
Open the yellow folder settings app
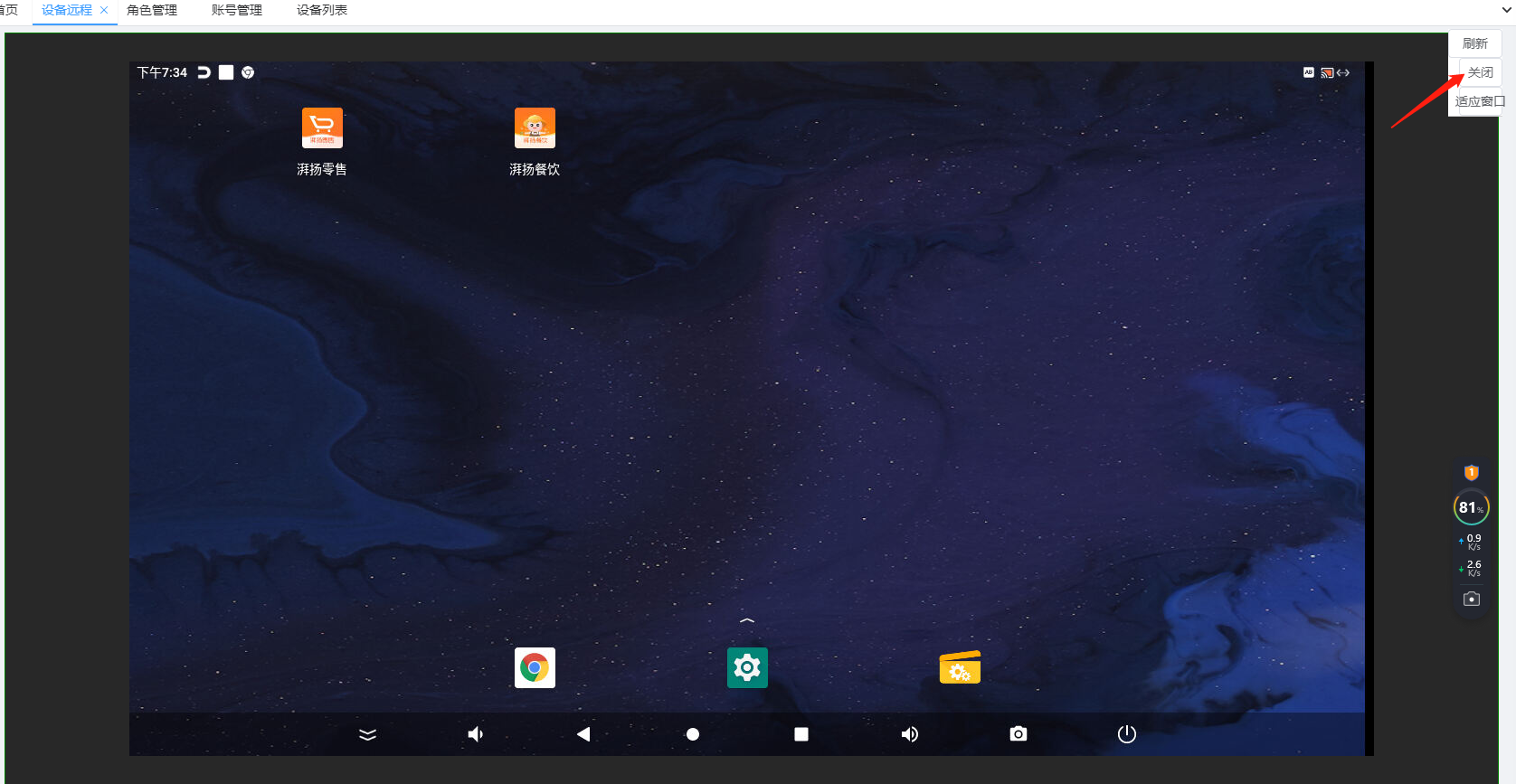click(960, 668)
